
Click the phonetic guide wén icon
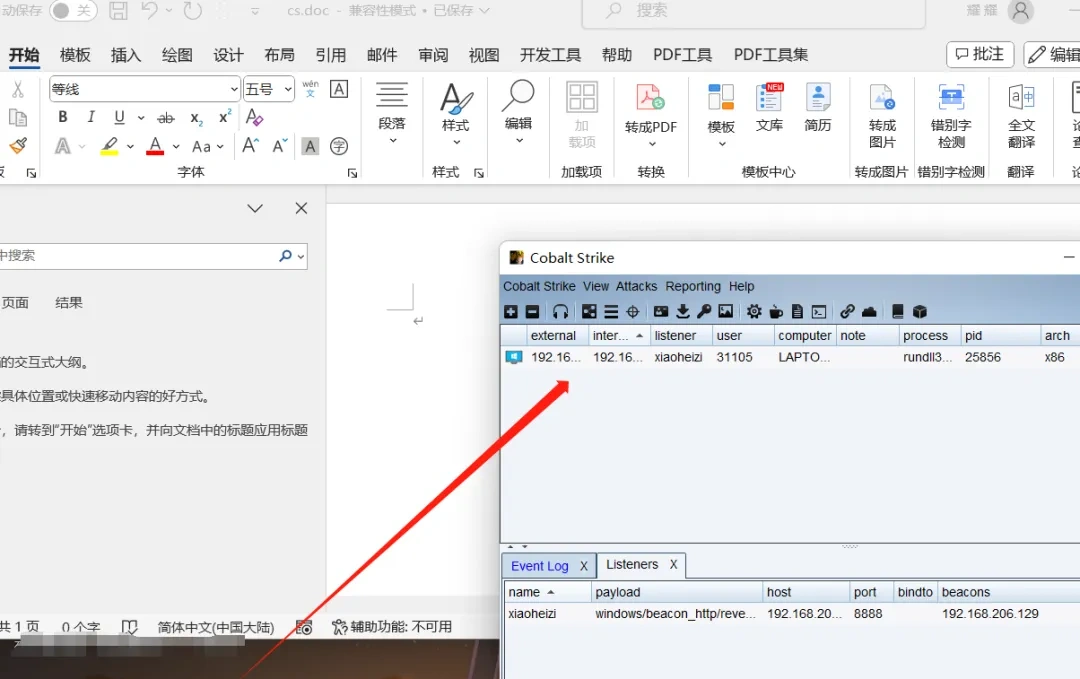[311, 89]
